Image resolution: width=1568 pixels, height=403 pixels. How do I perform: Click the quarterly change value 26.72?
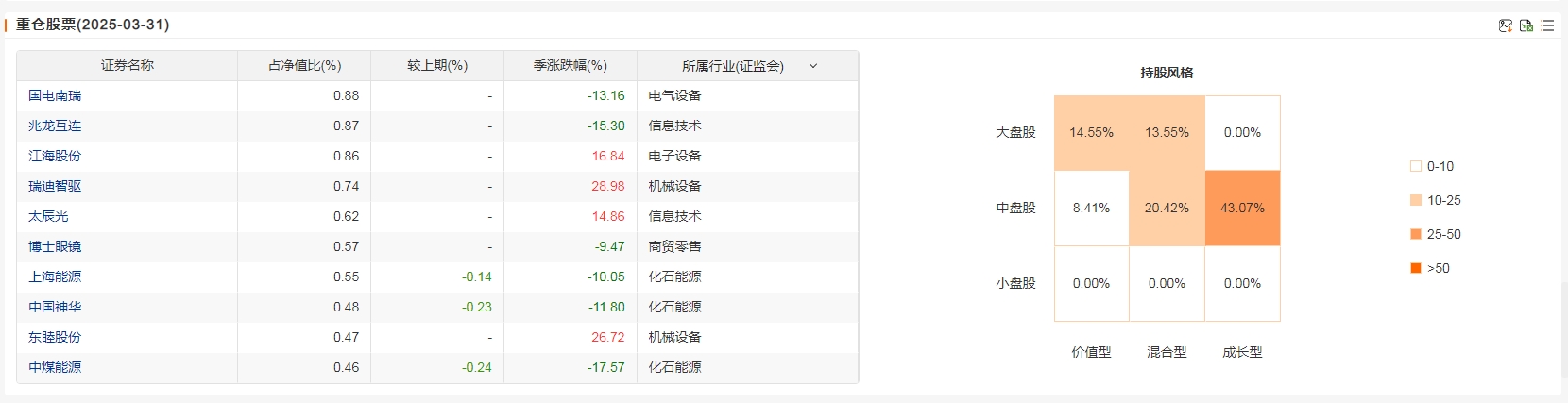click(x=608, y=337)
